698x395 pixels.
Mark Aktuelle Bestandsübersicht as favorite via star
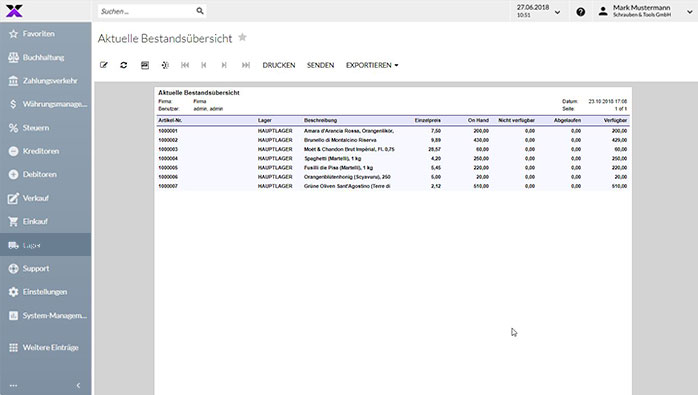click(242, 37)
